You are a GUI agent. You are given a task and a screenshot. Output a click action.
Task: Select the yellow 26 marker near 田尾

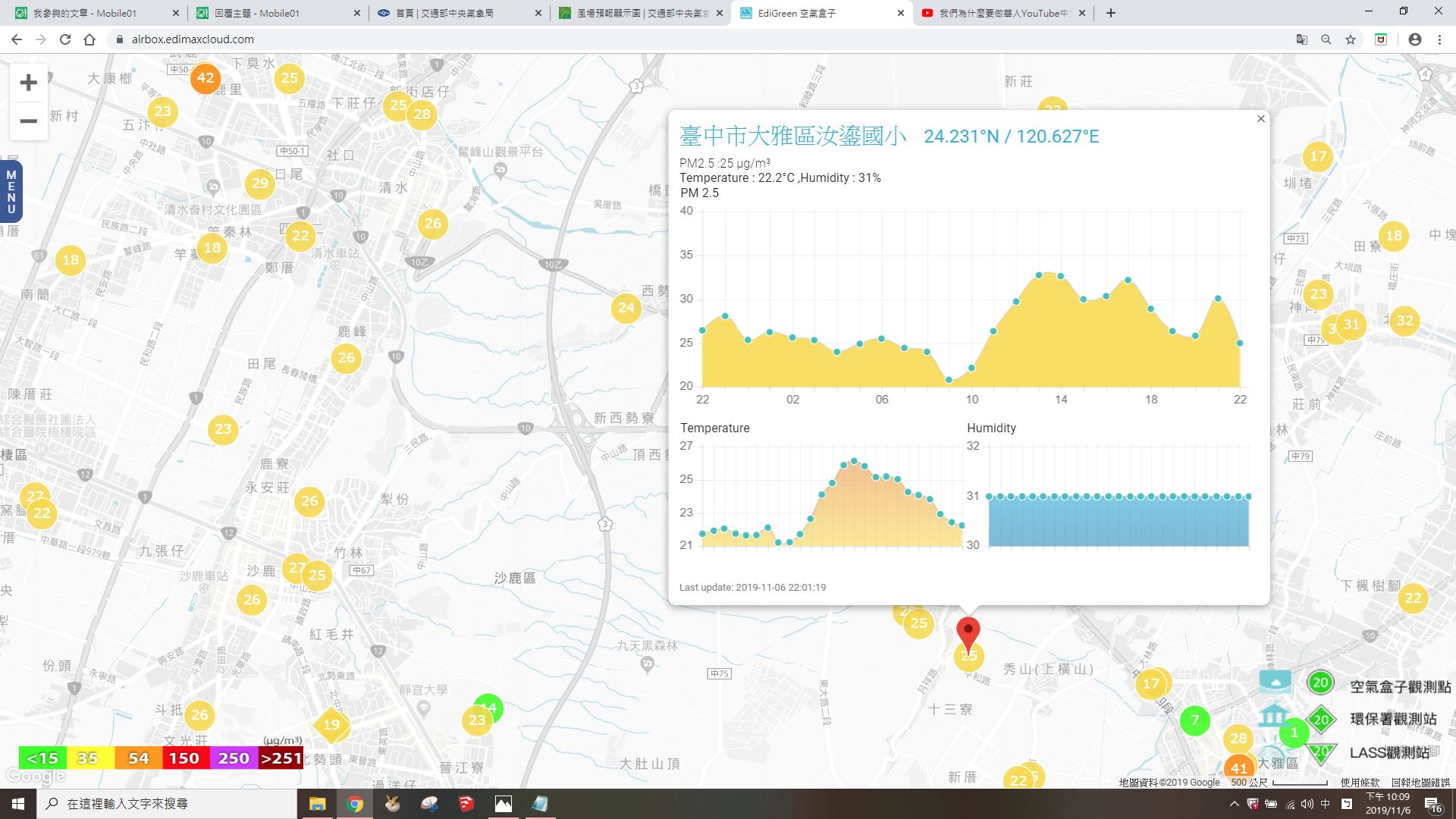346,357
